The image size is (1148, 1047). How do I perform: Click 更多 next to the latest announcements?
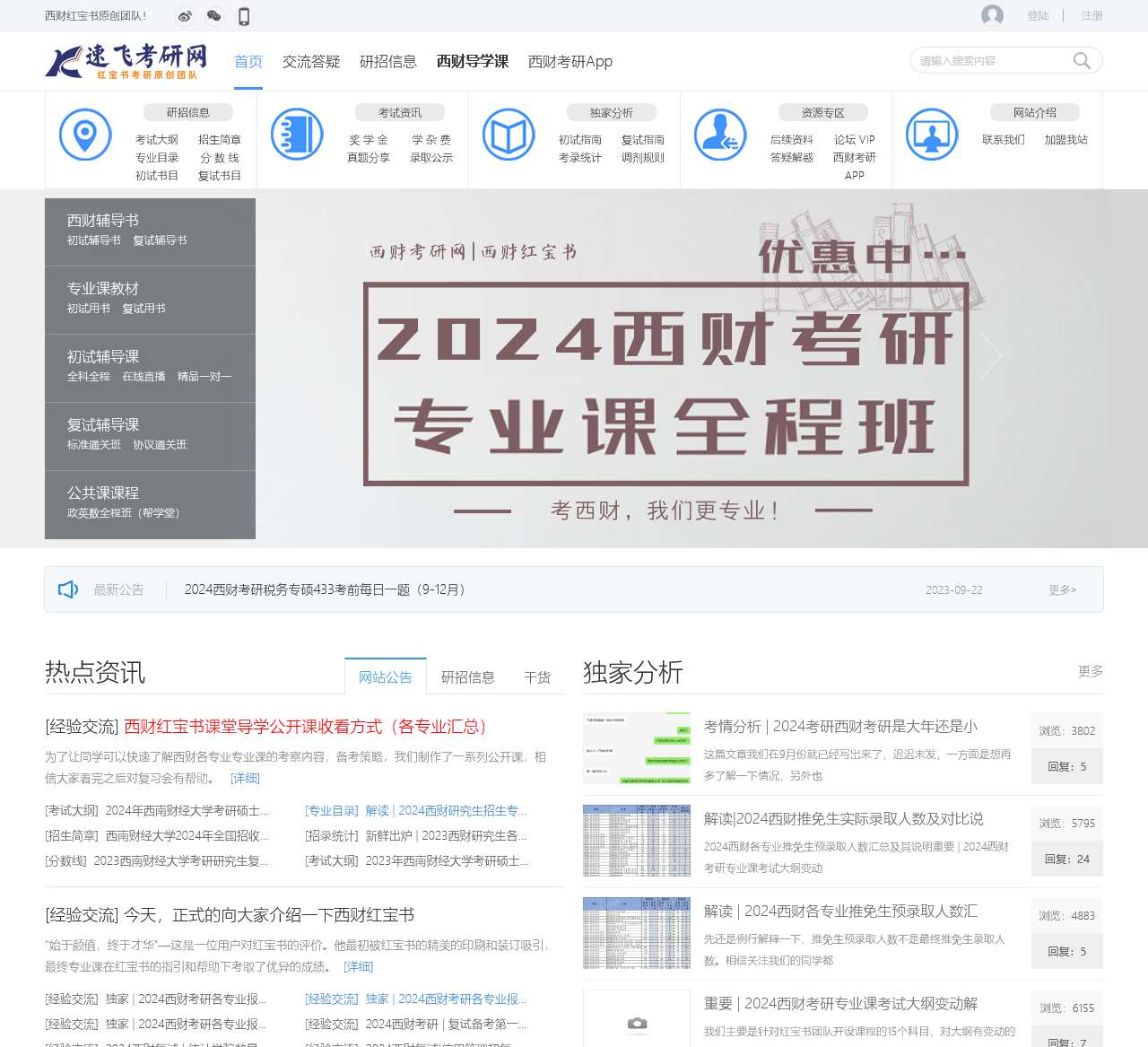click(x=1062, y=589)
